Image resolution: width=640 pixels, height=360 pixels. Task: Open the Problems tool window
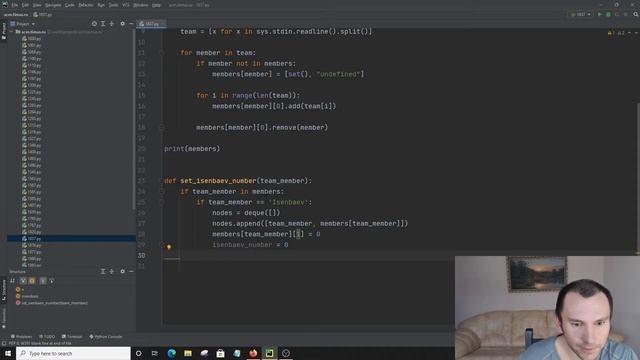tap(21, 337)
